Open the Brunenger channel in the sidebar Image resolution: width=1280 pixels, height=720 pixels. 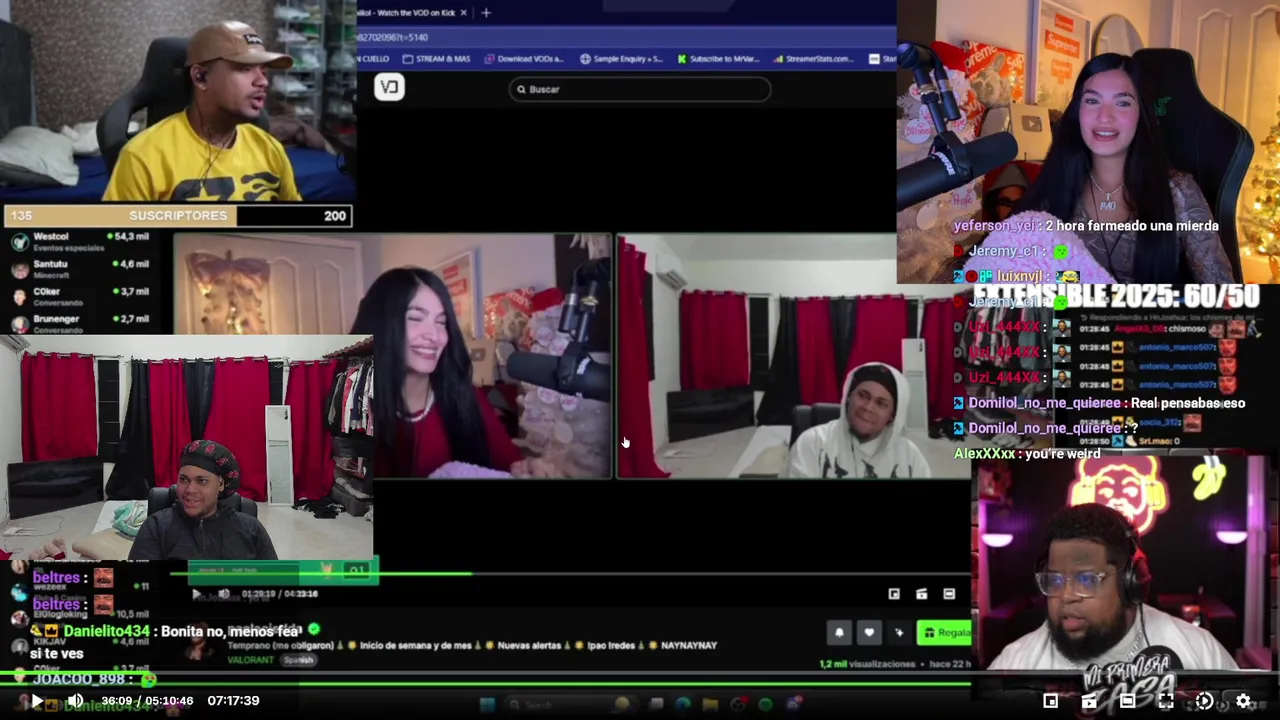pyautogui.click(x=80, y=323)
